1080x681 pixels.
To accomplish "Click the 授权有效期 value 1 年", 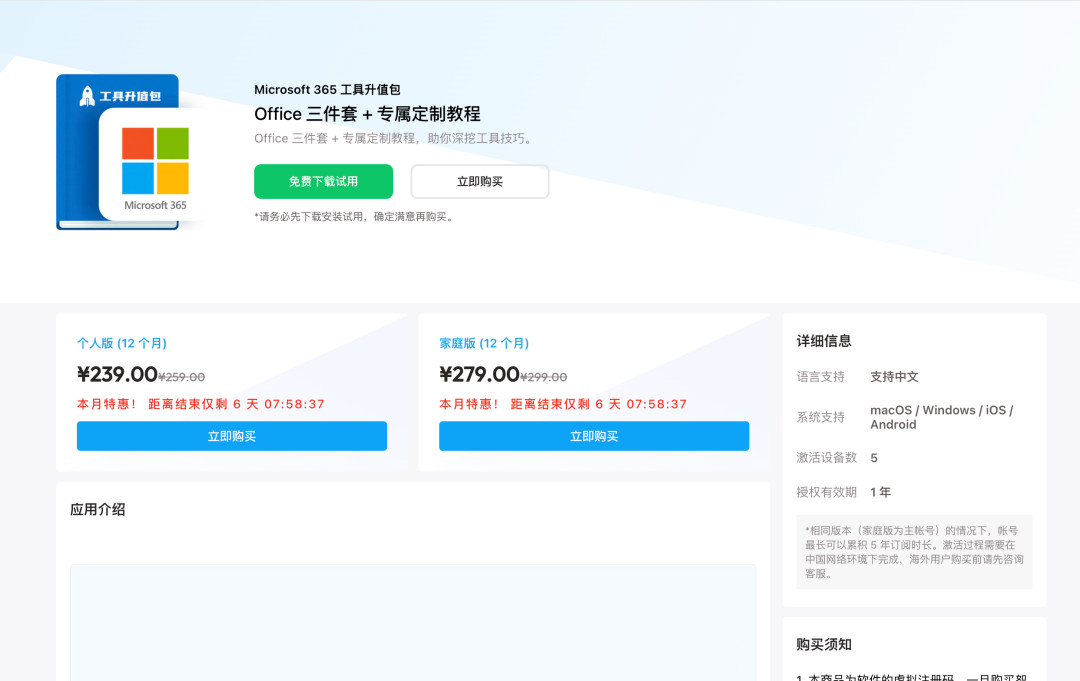I will pos(880,492).
